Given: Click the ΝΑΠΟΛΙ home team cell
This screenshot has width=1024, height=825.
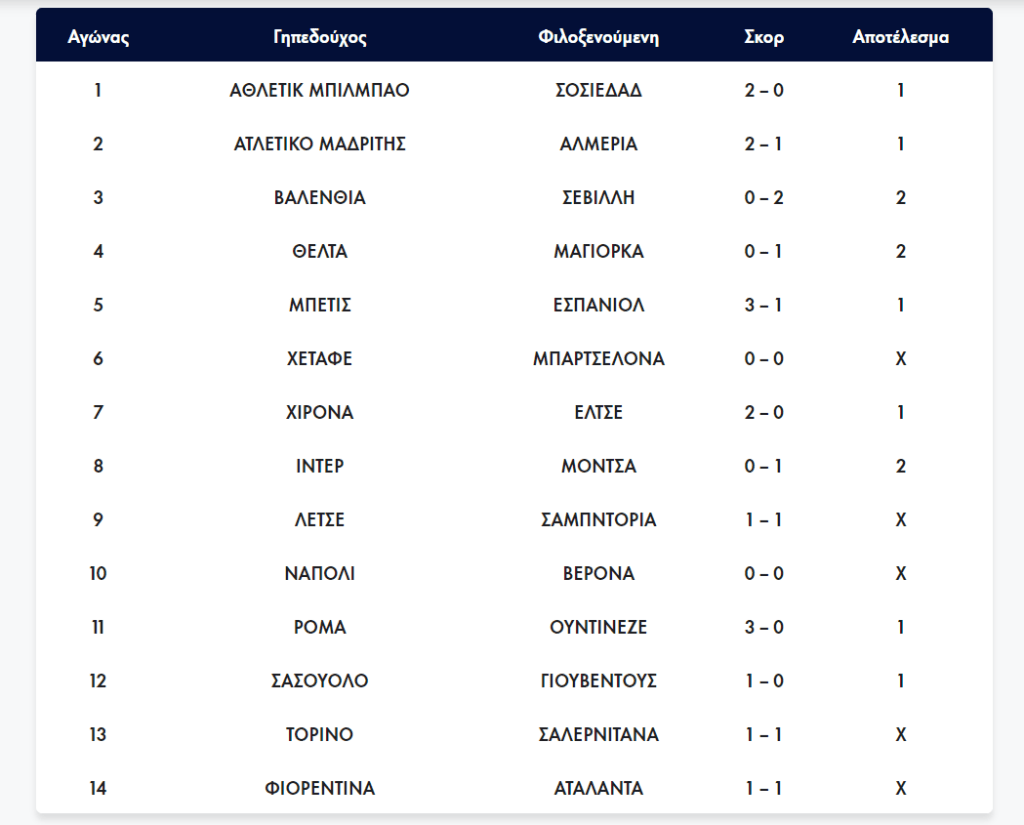Looking at the screenshot, I should tap(320, 574).
